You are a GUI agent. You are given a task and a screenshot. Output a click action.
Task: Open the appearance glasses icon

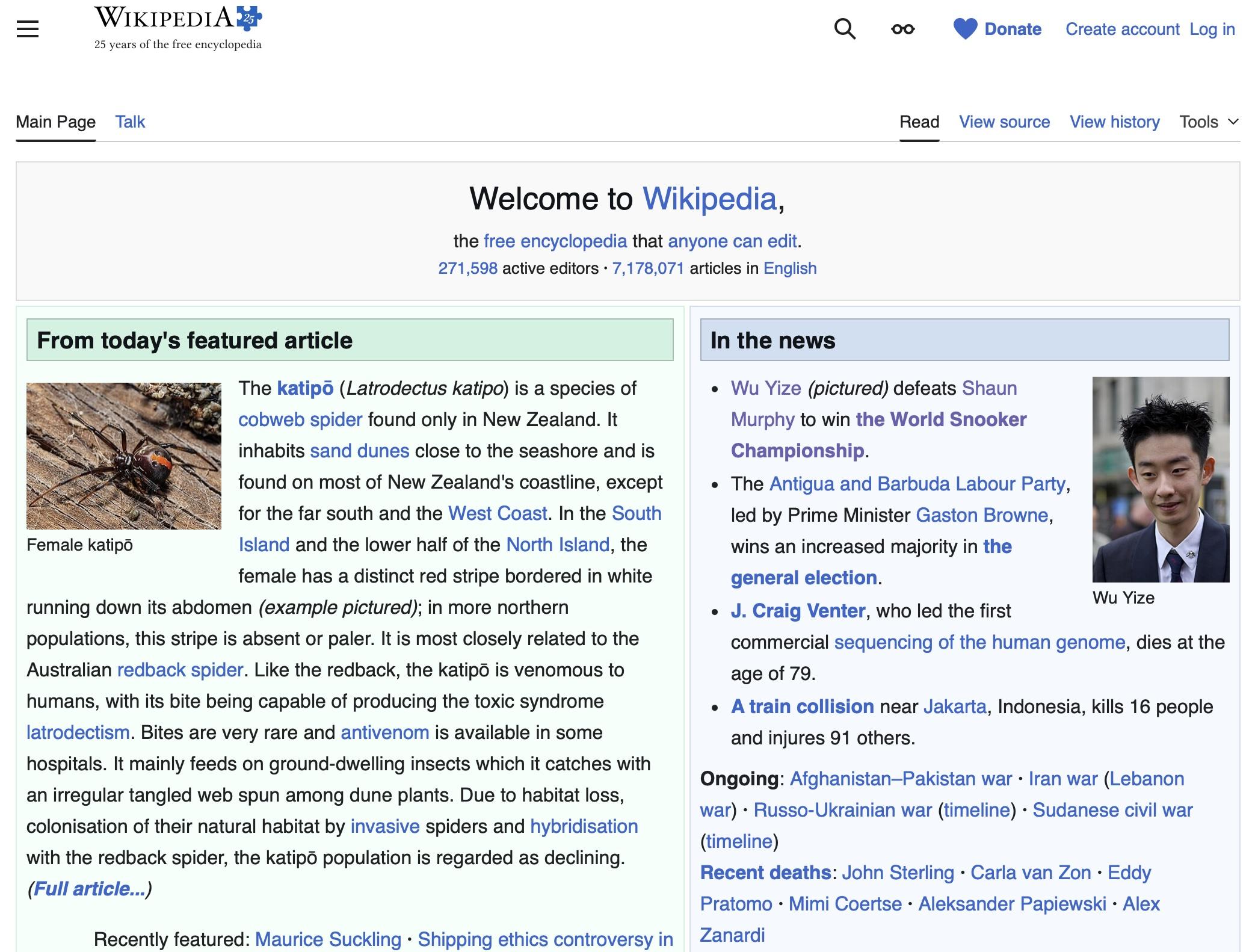(x=902, y=29)
